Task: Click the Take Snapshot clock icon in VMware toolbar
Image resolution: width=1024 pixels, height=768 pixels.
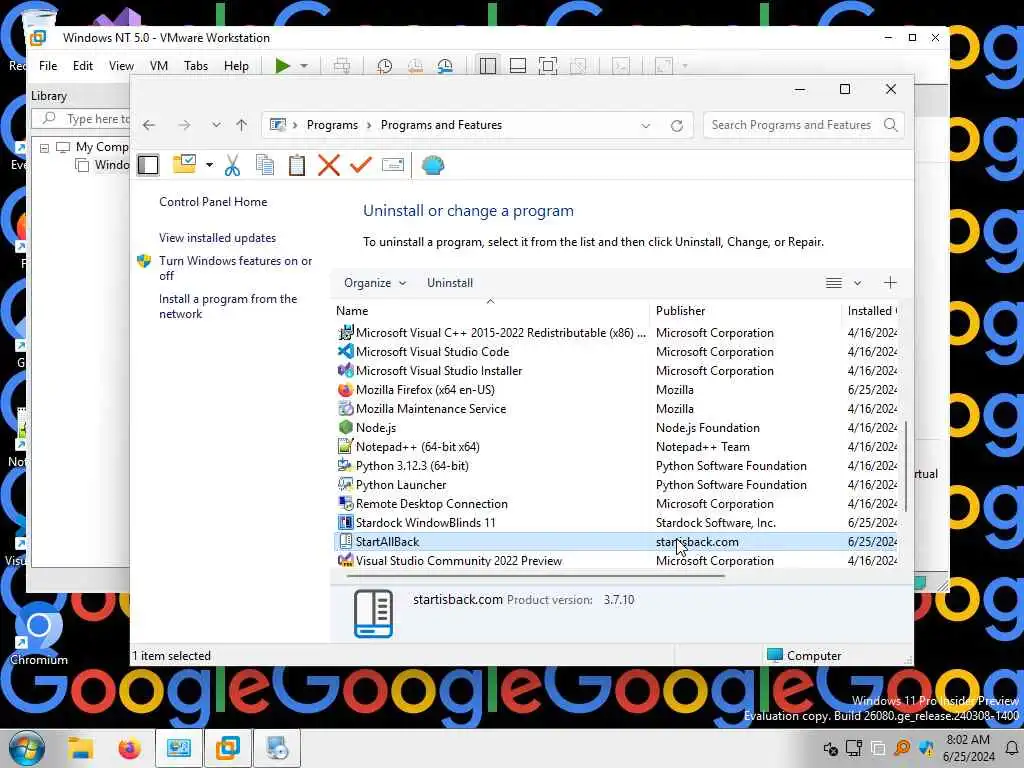Action: click(x=384, y=66)
